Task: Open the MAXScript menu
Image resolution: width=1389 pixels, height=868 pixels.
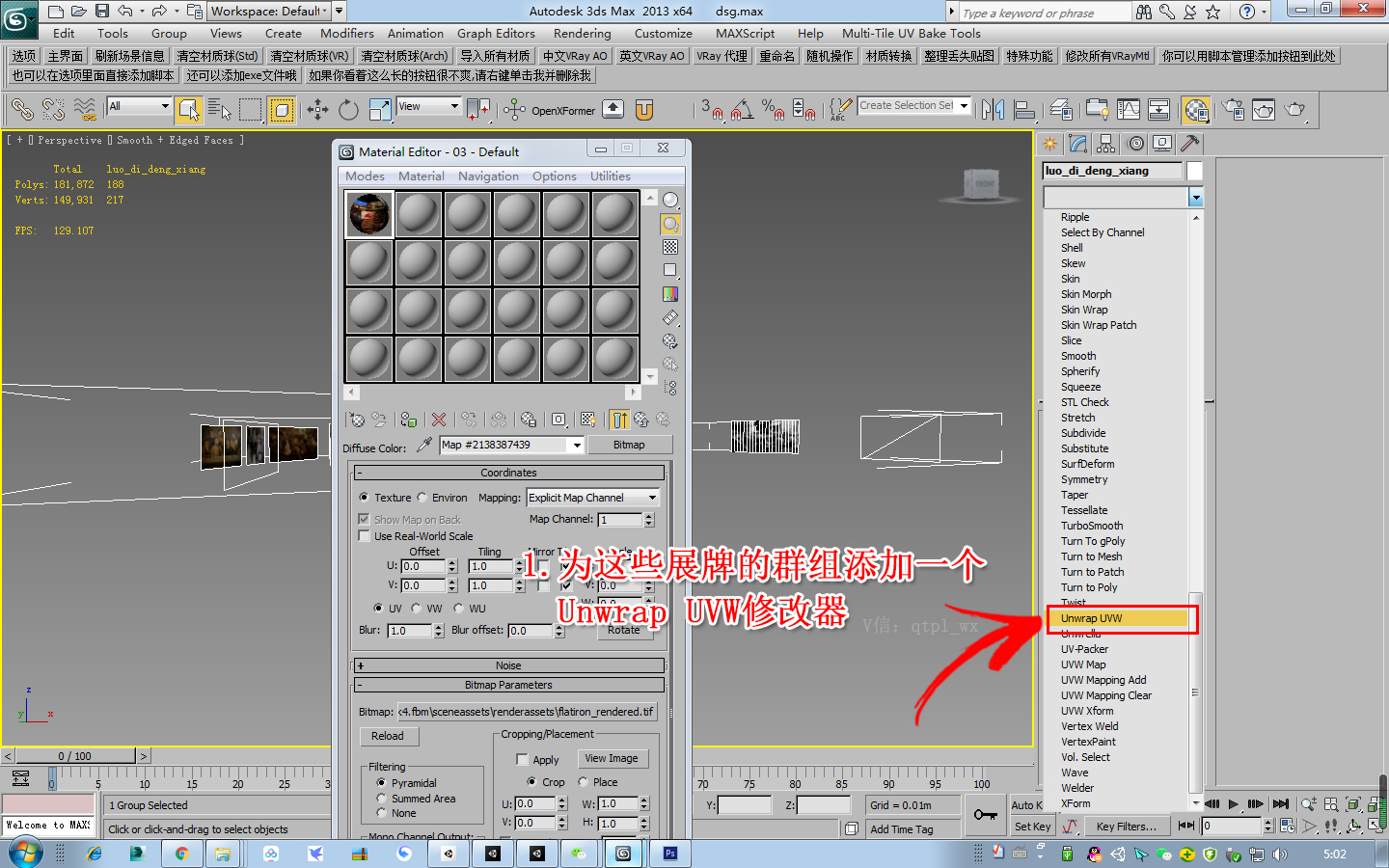Action: (x=745, y=33)
